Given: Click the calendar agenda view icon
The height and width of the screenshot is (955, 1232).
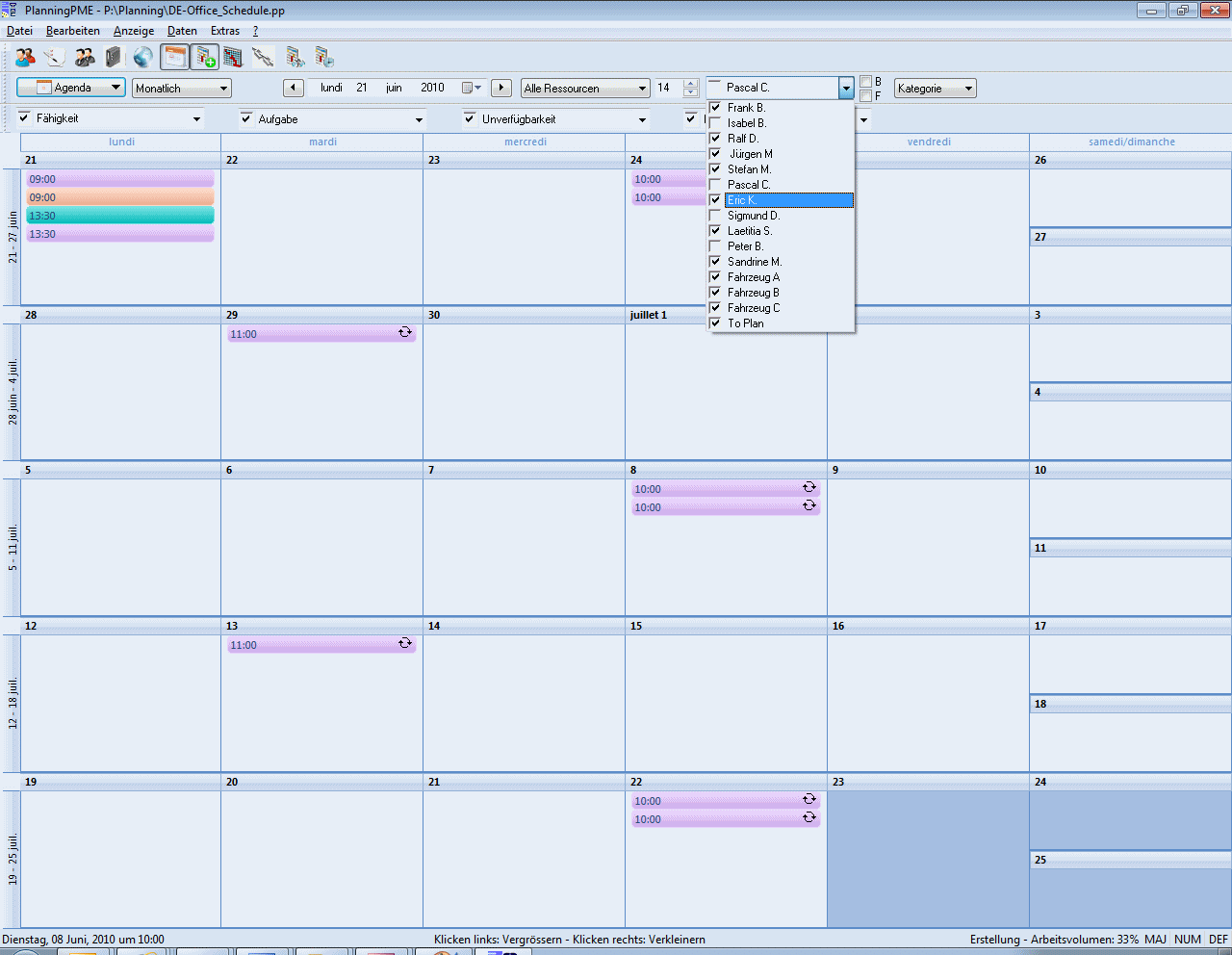Looking at the screenshot, I should tap(174, 58).
